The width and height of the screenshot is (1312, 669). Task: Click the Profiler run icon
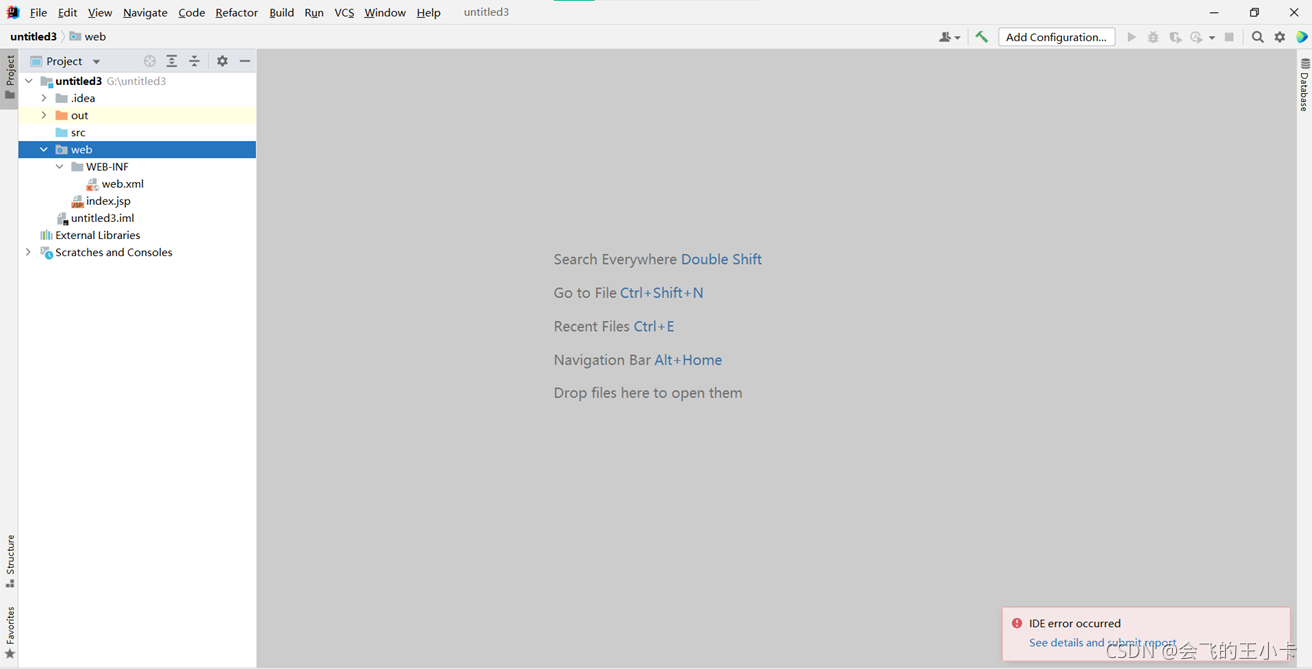coord(1196,37)
